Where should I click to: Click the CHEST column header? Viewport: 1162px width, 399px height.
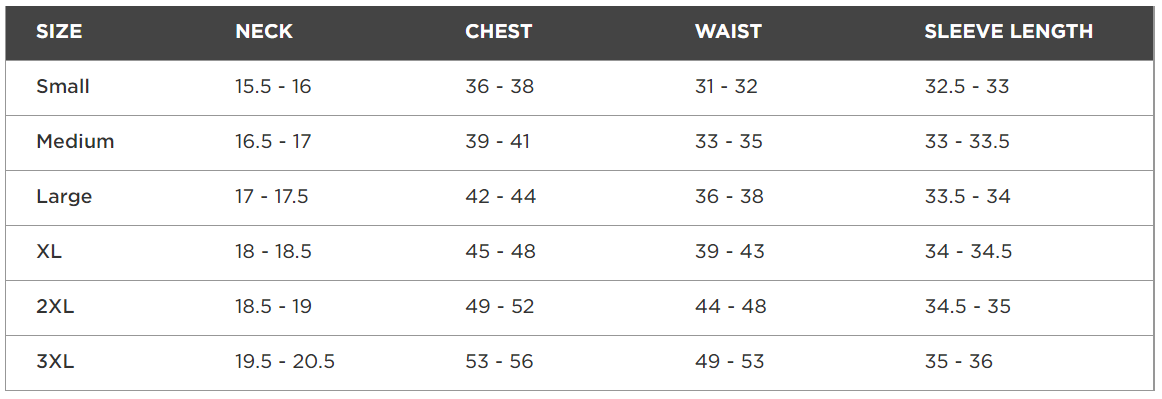click(499, 32)
